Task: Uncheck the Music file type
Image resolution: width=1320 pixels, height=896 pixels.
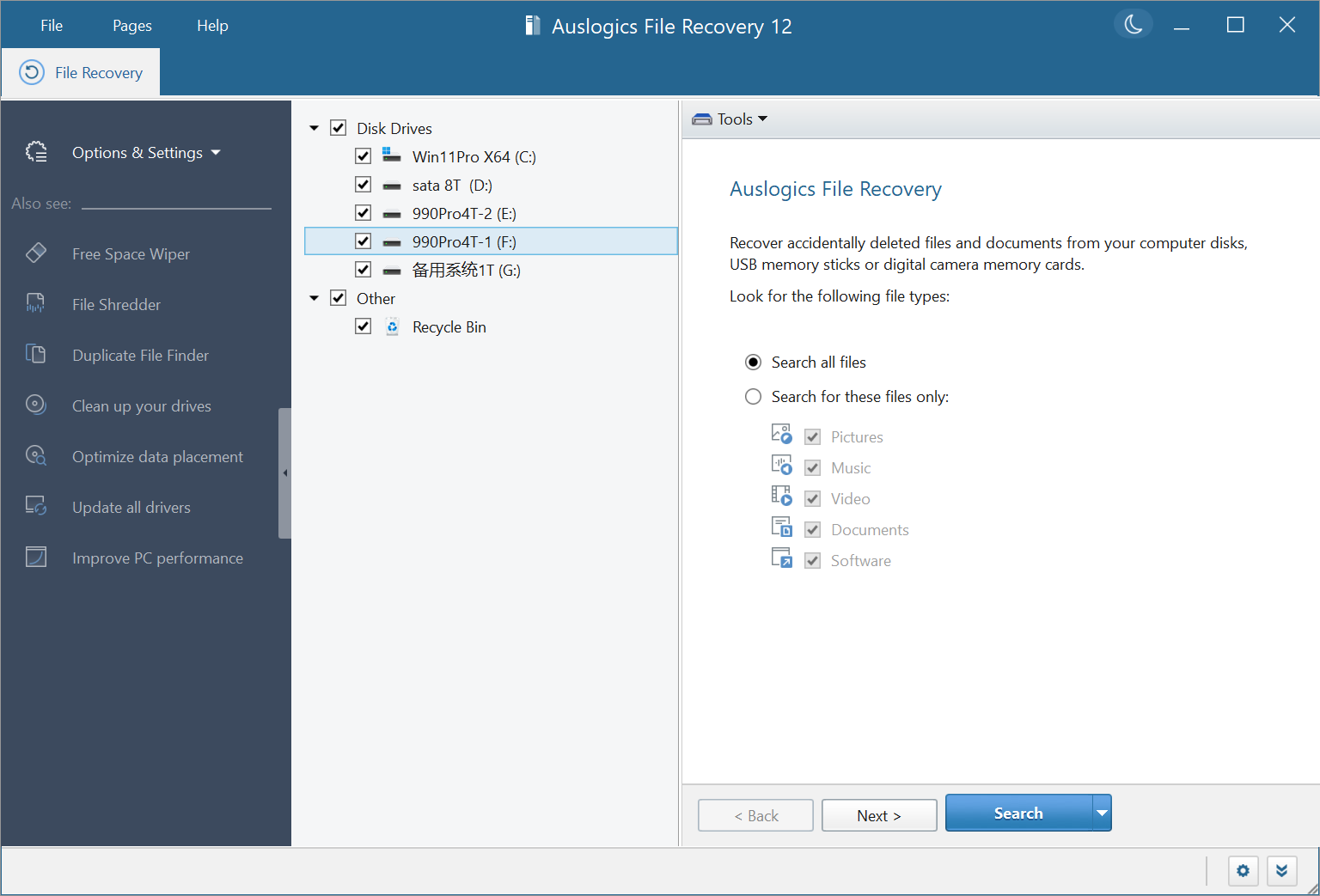Action: (x=812, y=466)
